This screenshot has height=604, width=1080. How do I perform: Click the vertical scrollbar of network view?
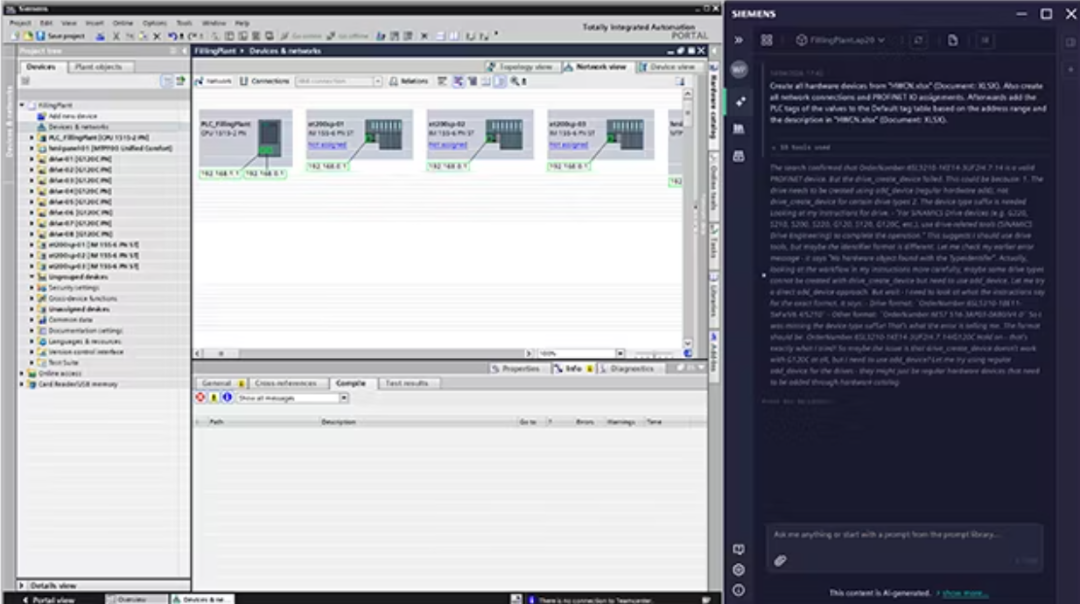coord(687,220)
